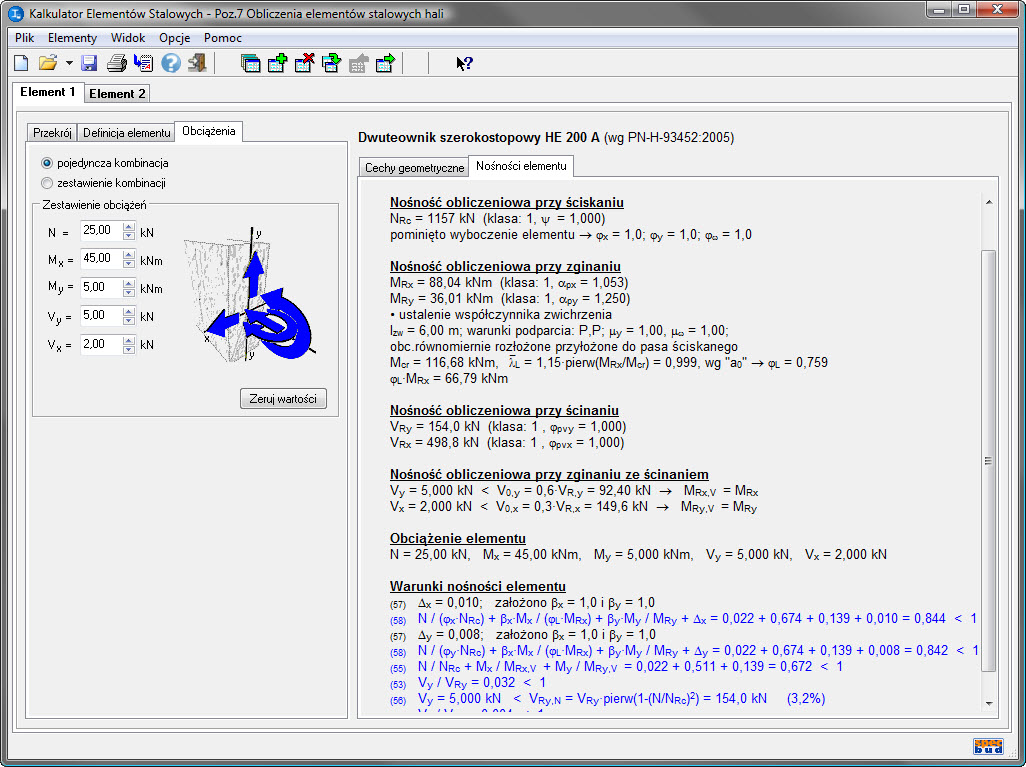The height and width of the screenshot is (767, 1026).
Task: Open the dropdown arrow beside Open icon
Action: 69,64
